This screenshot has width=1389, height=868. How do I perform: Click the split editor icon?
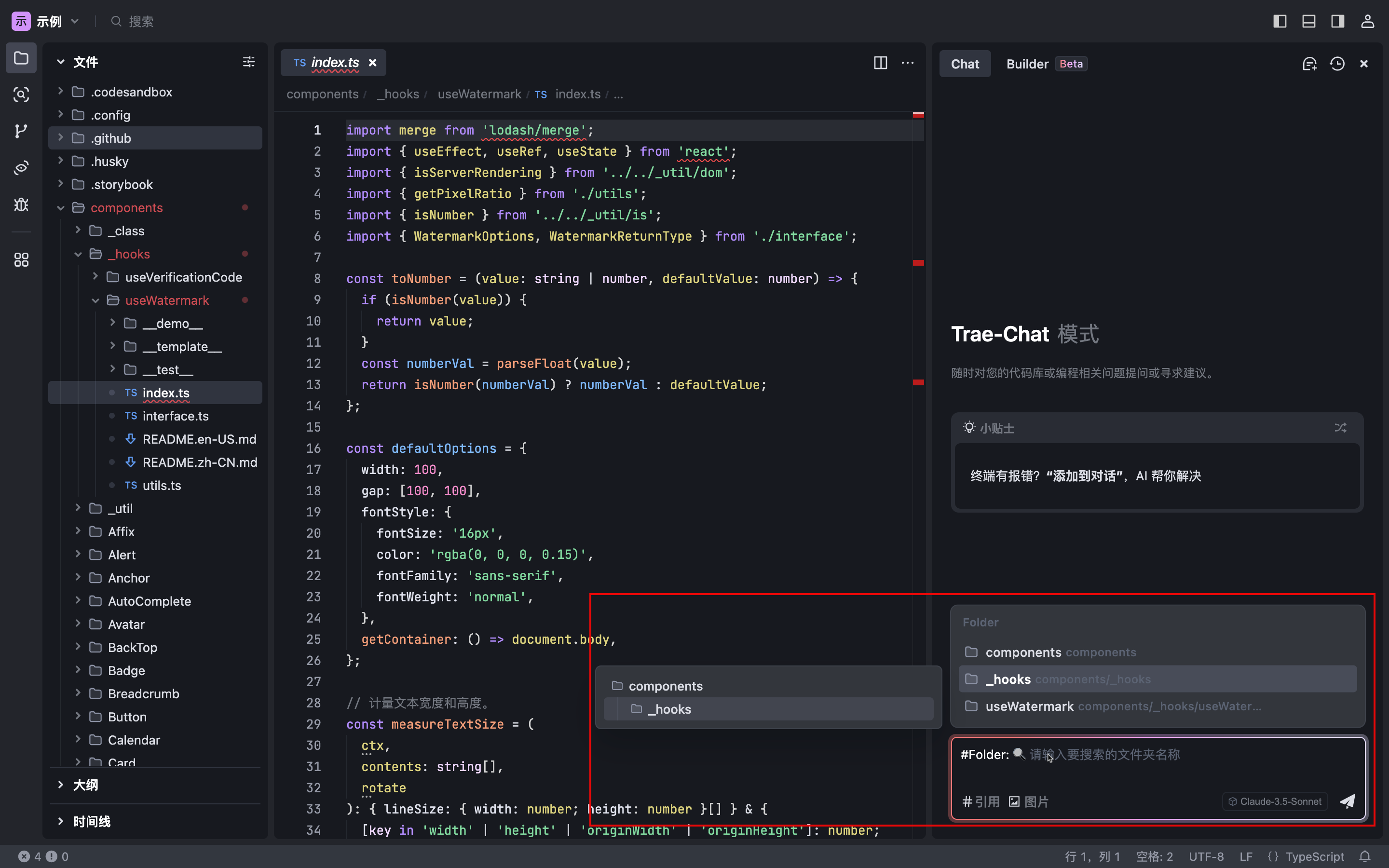[x=881, y=63]
